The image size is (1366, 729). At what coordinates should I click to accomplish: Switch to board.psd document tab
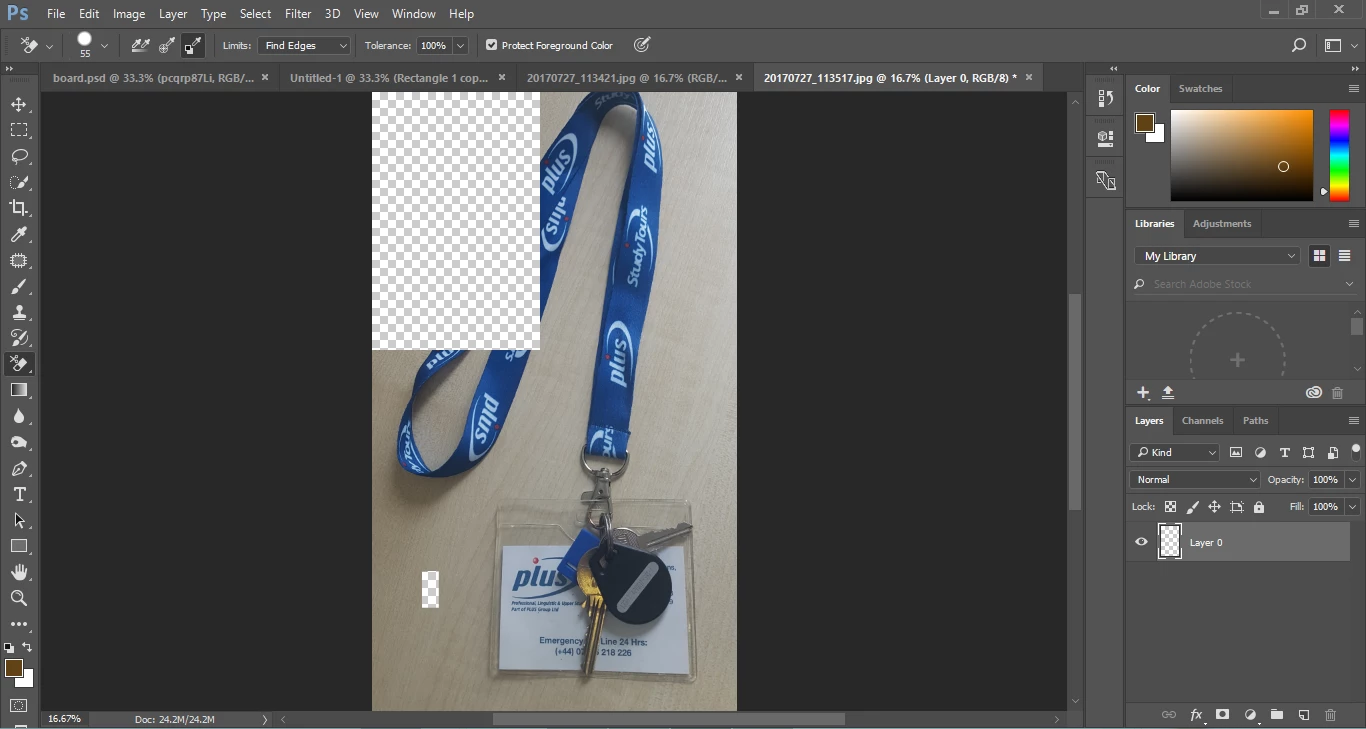[x=152, y=77]
